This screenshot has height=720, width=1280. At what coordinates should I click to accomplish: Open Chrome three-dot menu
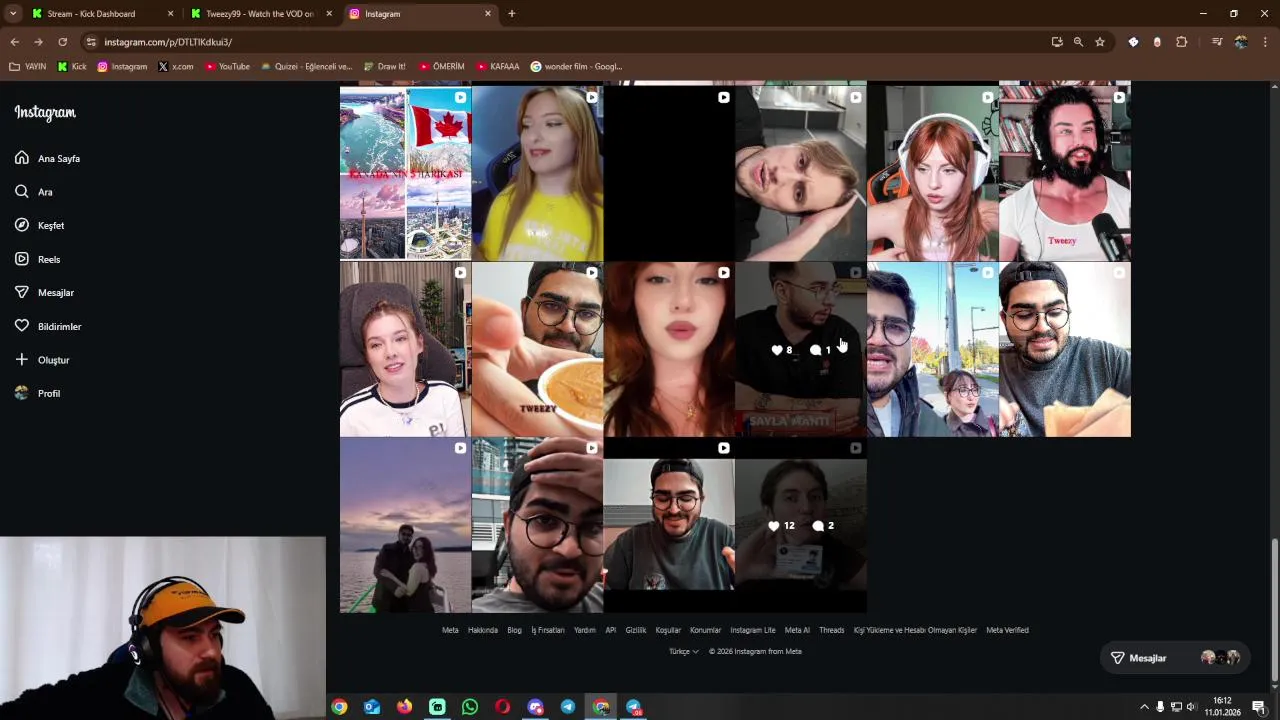(1265, 42)
